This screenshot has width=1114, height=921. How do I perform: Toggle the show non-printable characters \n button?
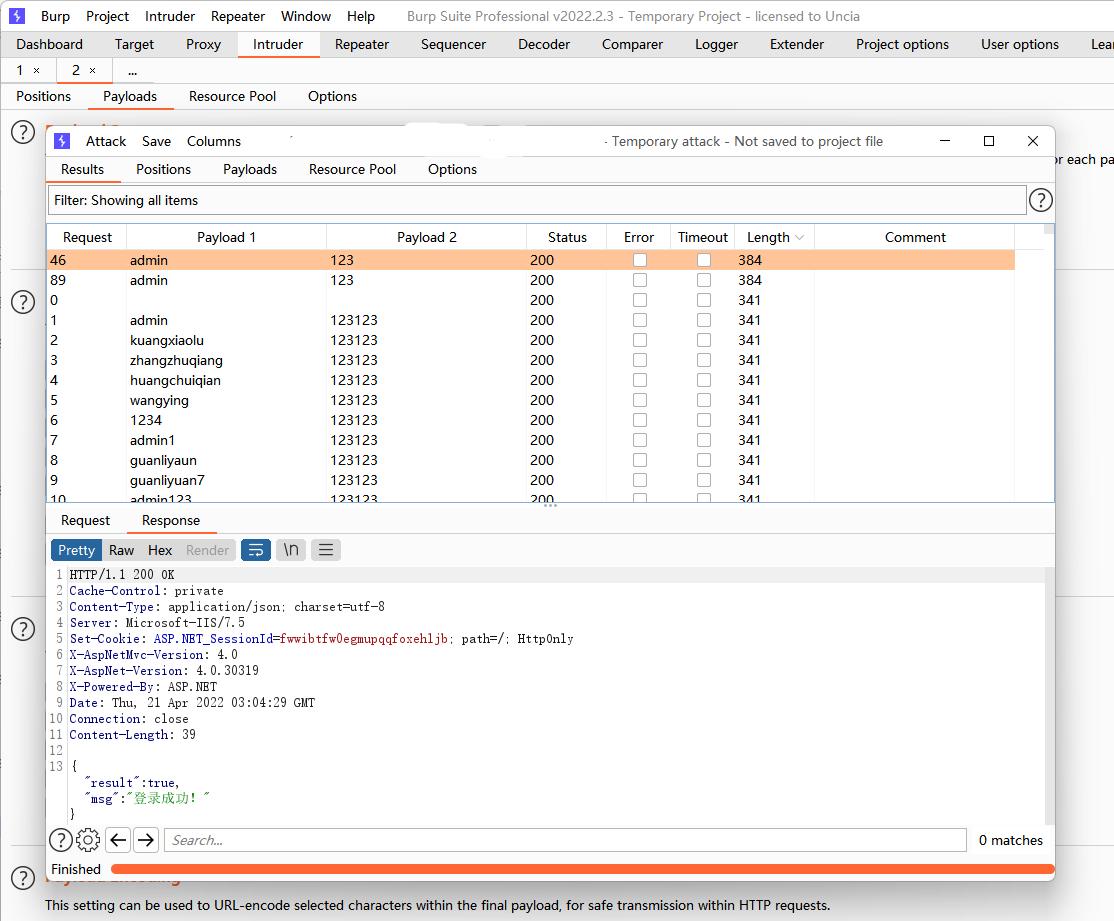pyautogui.click(x=291, y=550)
